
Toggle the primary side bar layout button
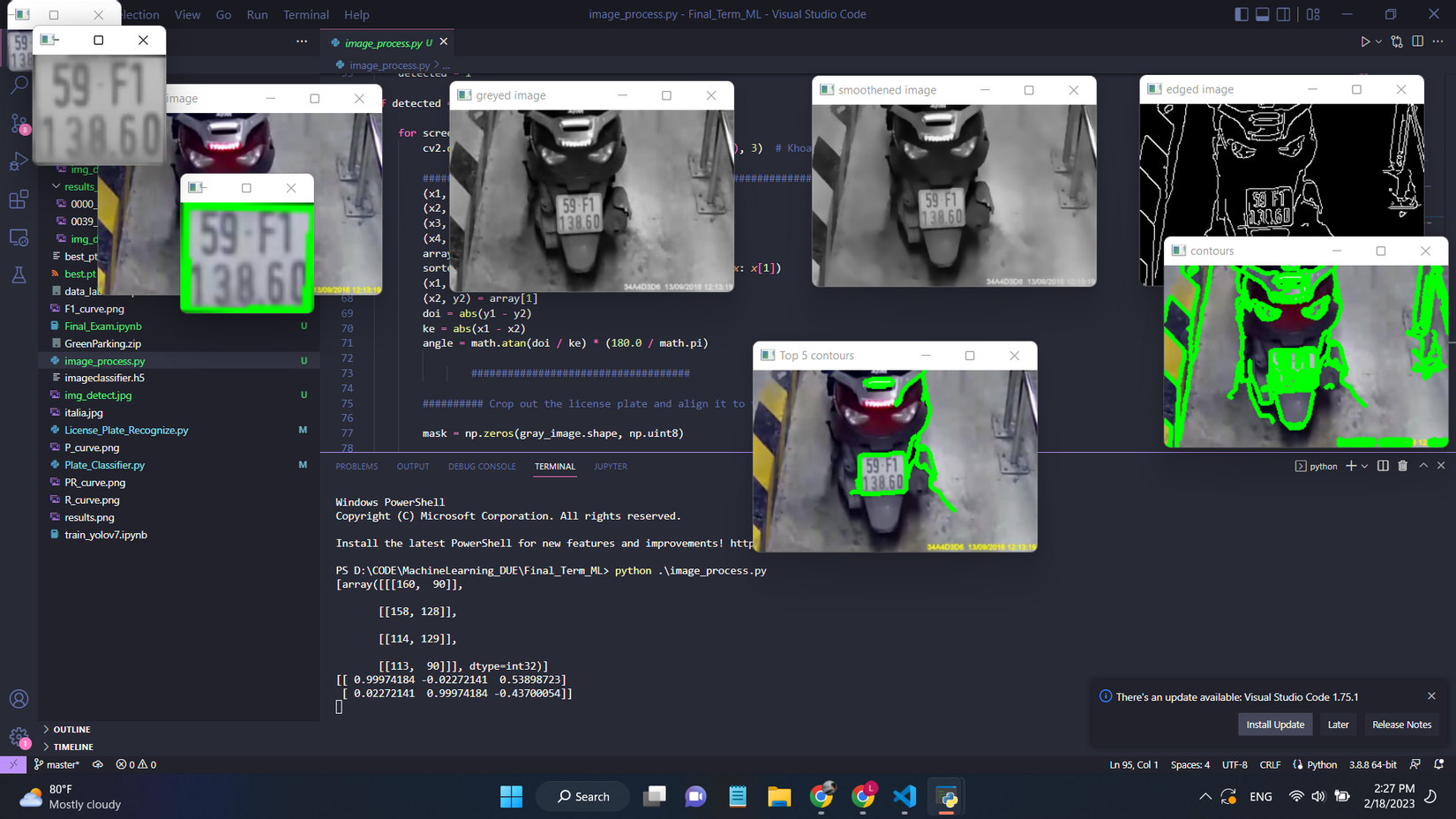1242,14
